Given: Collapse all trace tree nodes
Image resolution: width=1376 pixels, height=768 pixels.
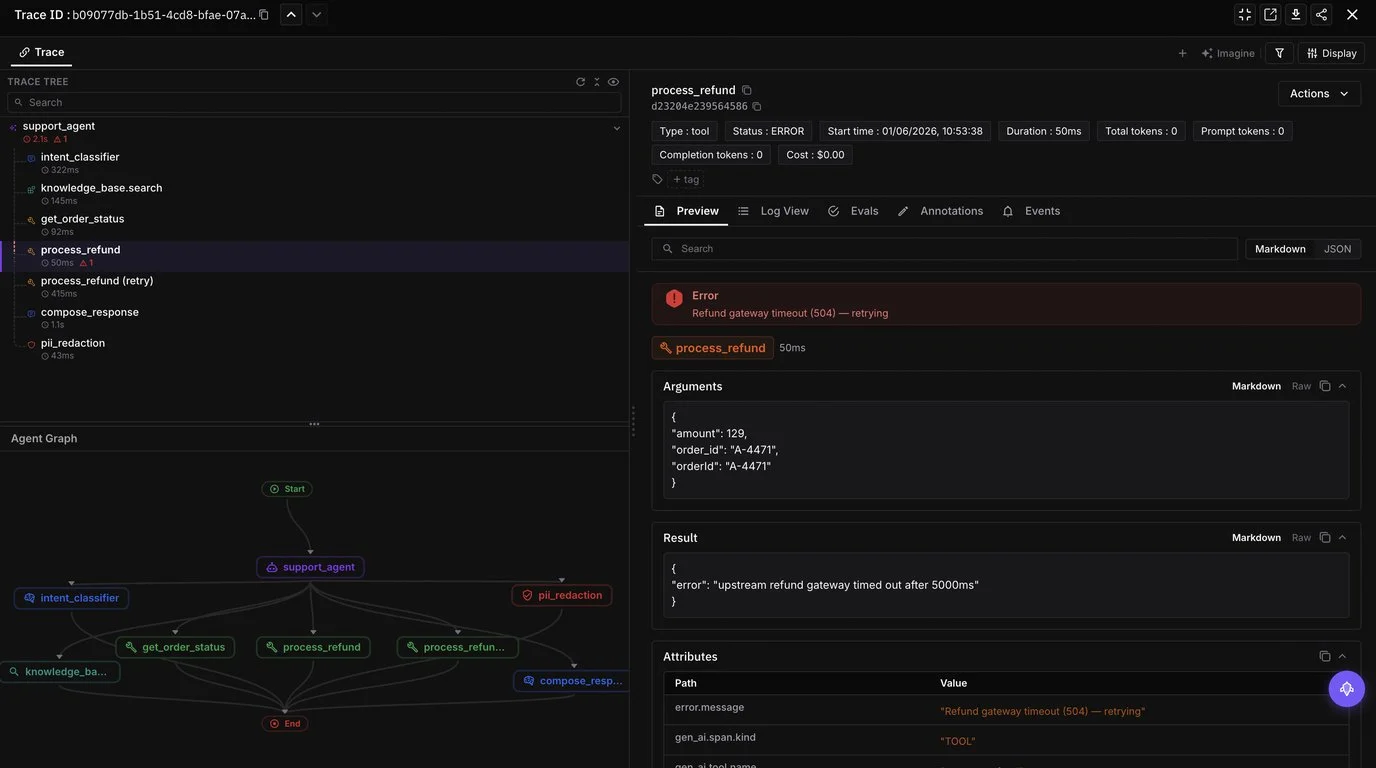Looking at the screenshot, I should click(597, 82).
